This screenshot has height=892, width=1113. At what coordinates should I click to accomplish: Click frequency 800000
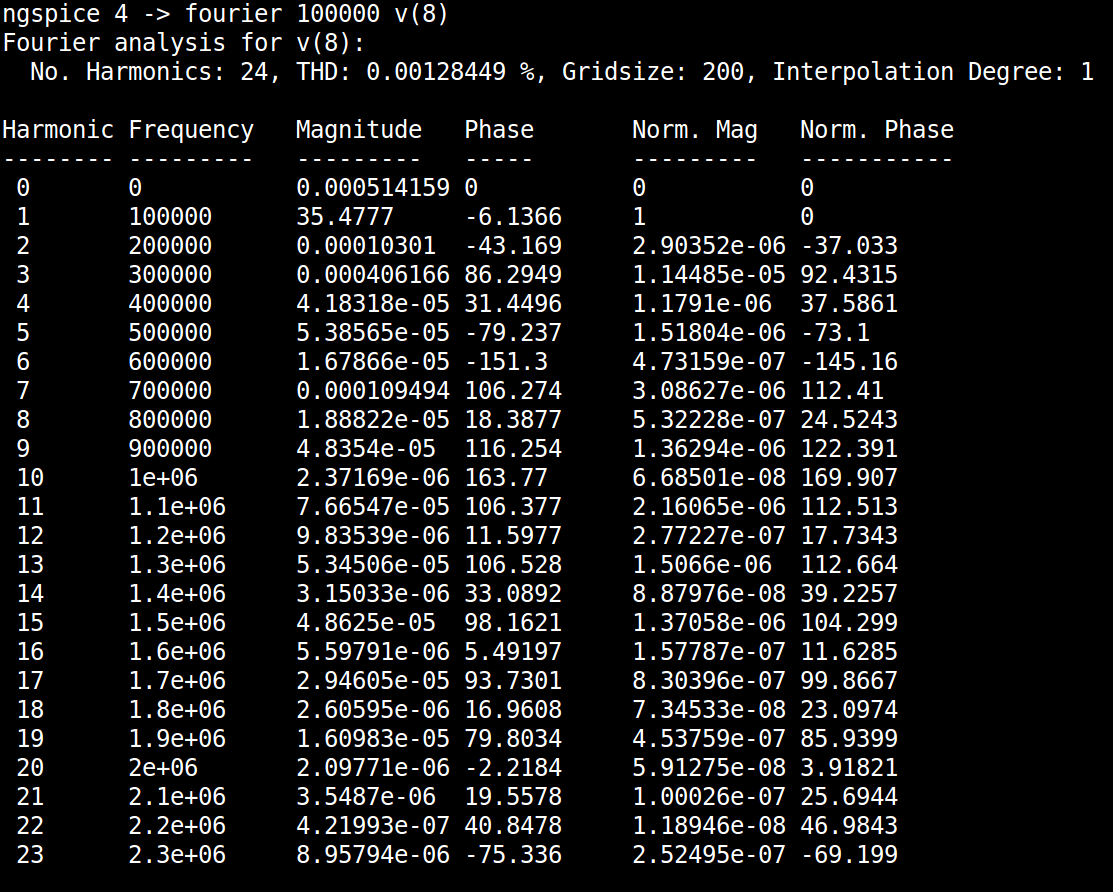point(170,420)
